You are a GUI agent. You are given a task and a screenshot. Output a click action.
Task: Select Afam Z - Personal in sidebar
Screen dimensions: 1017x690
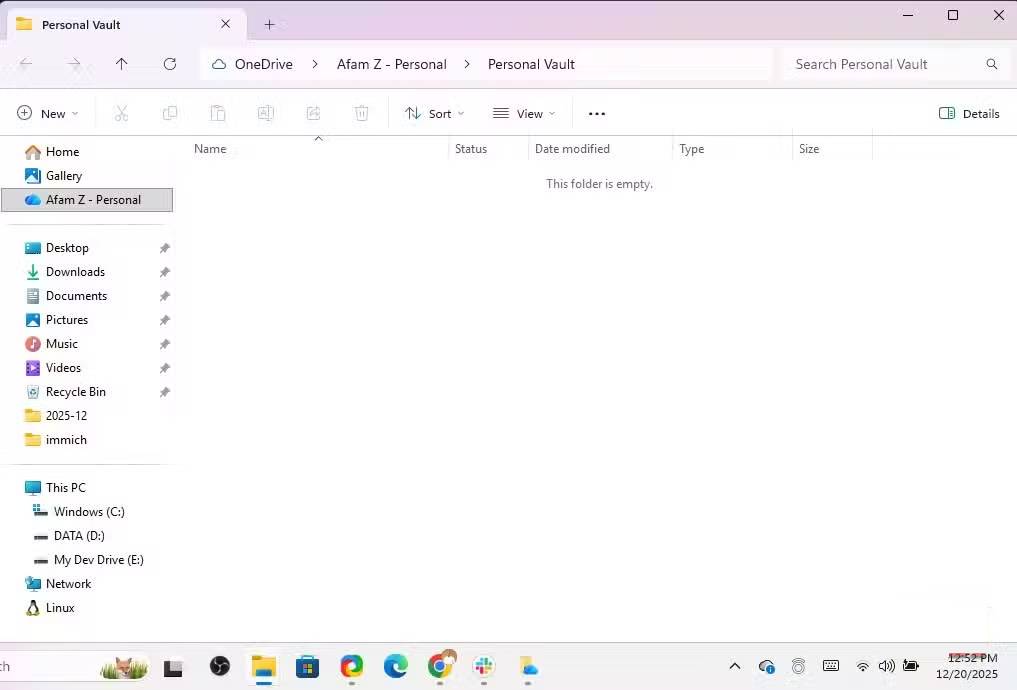(87, 200)
